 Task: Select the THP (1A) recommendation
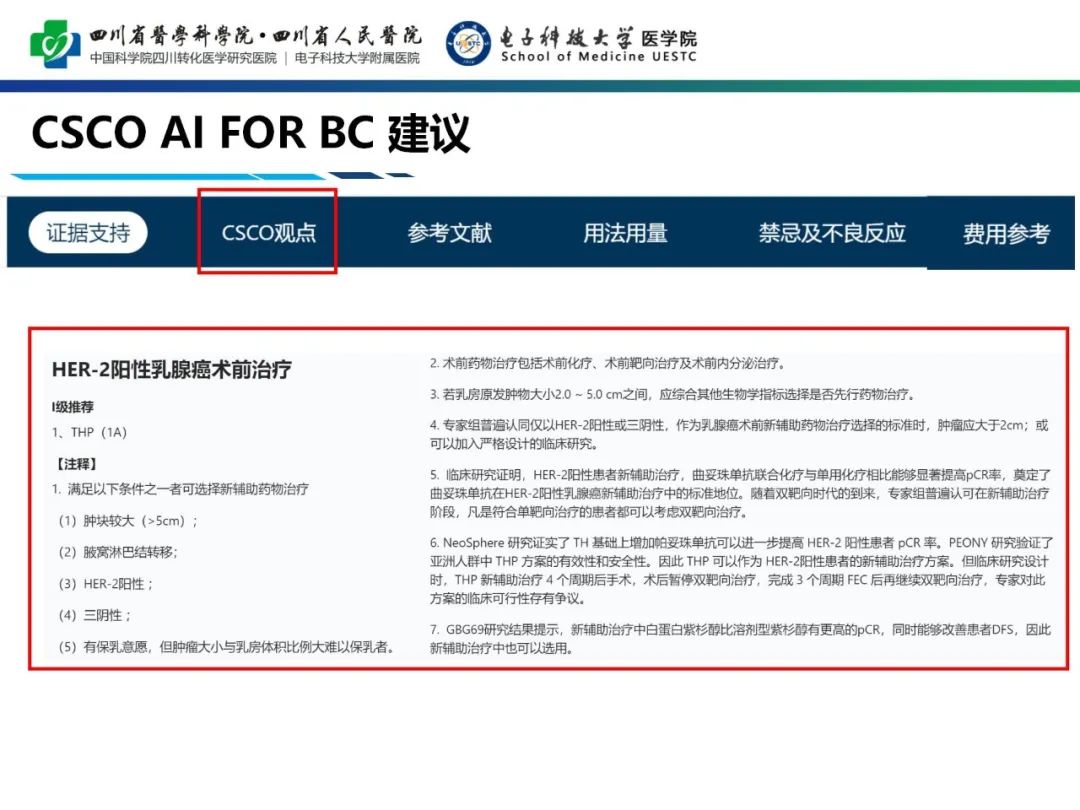[x=89, y=432]
